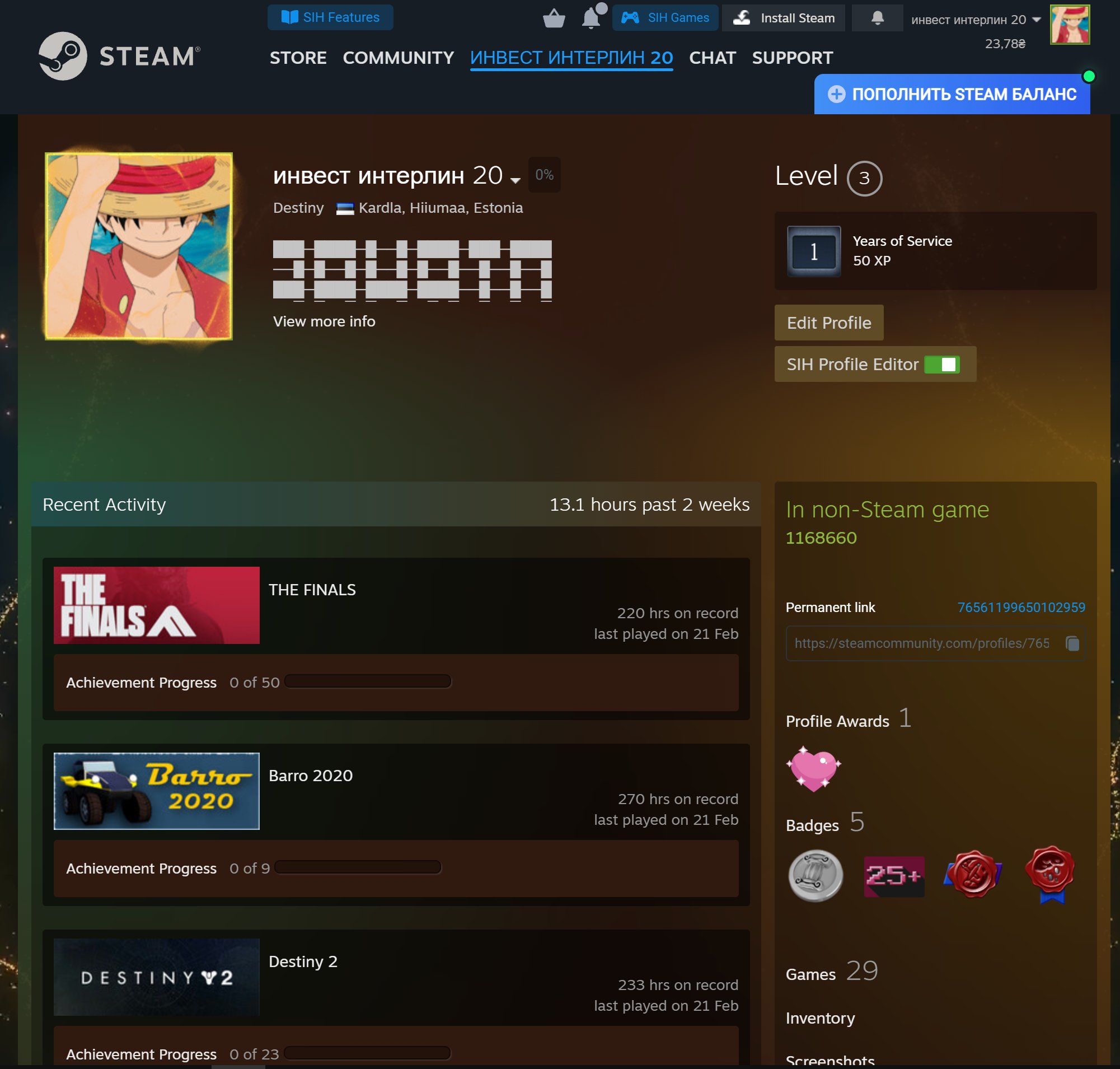1120x1069 pixels.
Task: Open the Games 29 link
Action: (x=832, y=972)
